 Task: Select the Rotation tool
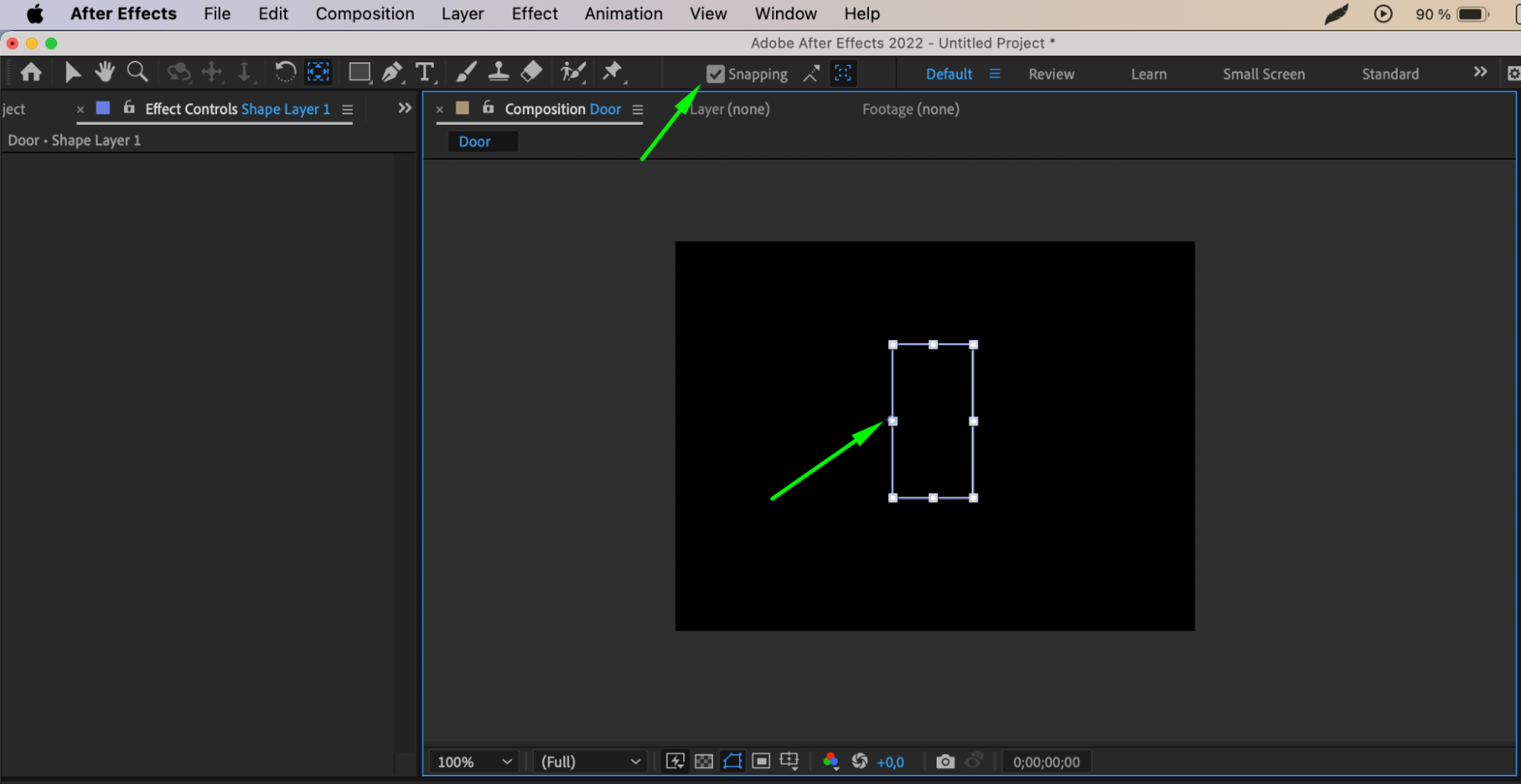[285, 72]
